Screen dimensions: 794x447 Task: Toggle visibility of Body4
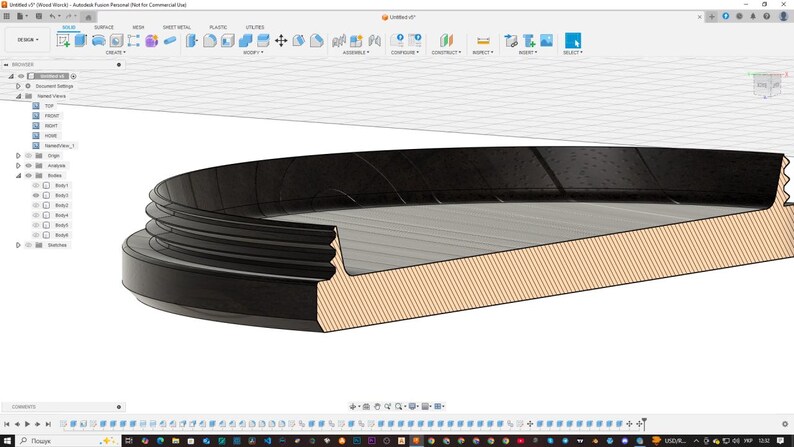pyautogui.click(x=36, y=215)
